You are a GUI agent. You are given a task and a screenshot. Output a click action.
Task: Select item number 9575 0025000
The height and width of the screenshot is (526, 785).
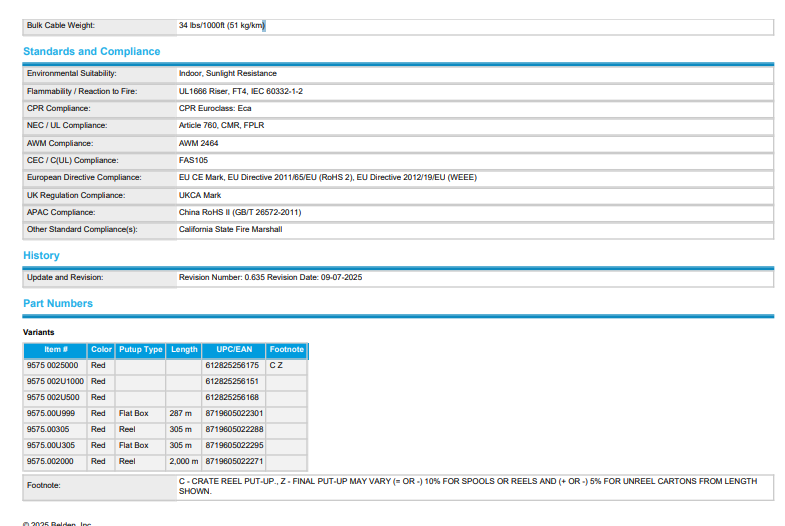(x=52, y=366)
